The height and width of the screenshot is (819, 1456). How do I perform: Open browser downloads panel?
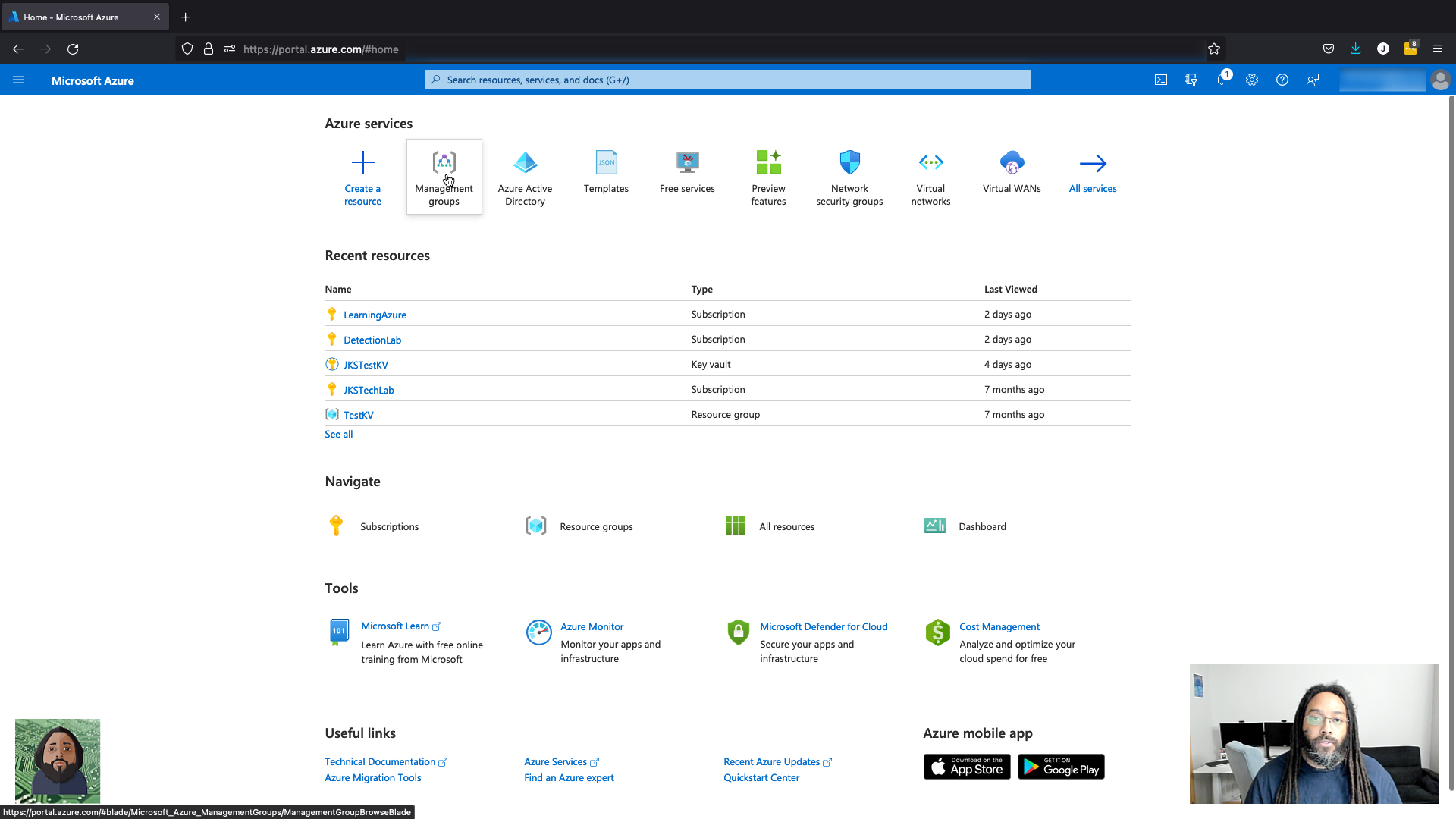(x=1355, y=49)
